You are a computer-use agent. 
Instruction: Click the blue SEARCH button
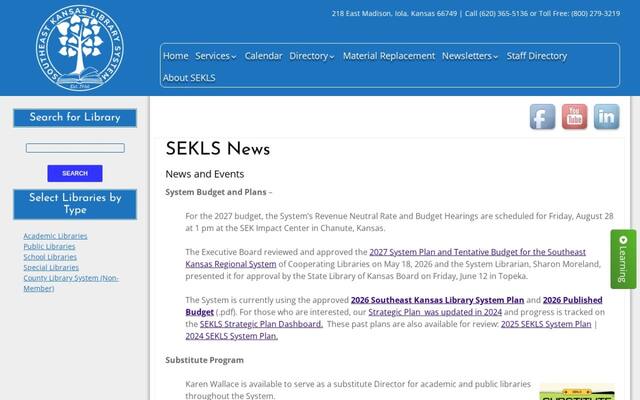tap(75, 173)
